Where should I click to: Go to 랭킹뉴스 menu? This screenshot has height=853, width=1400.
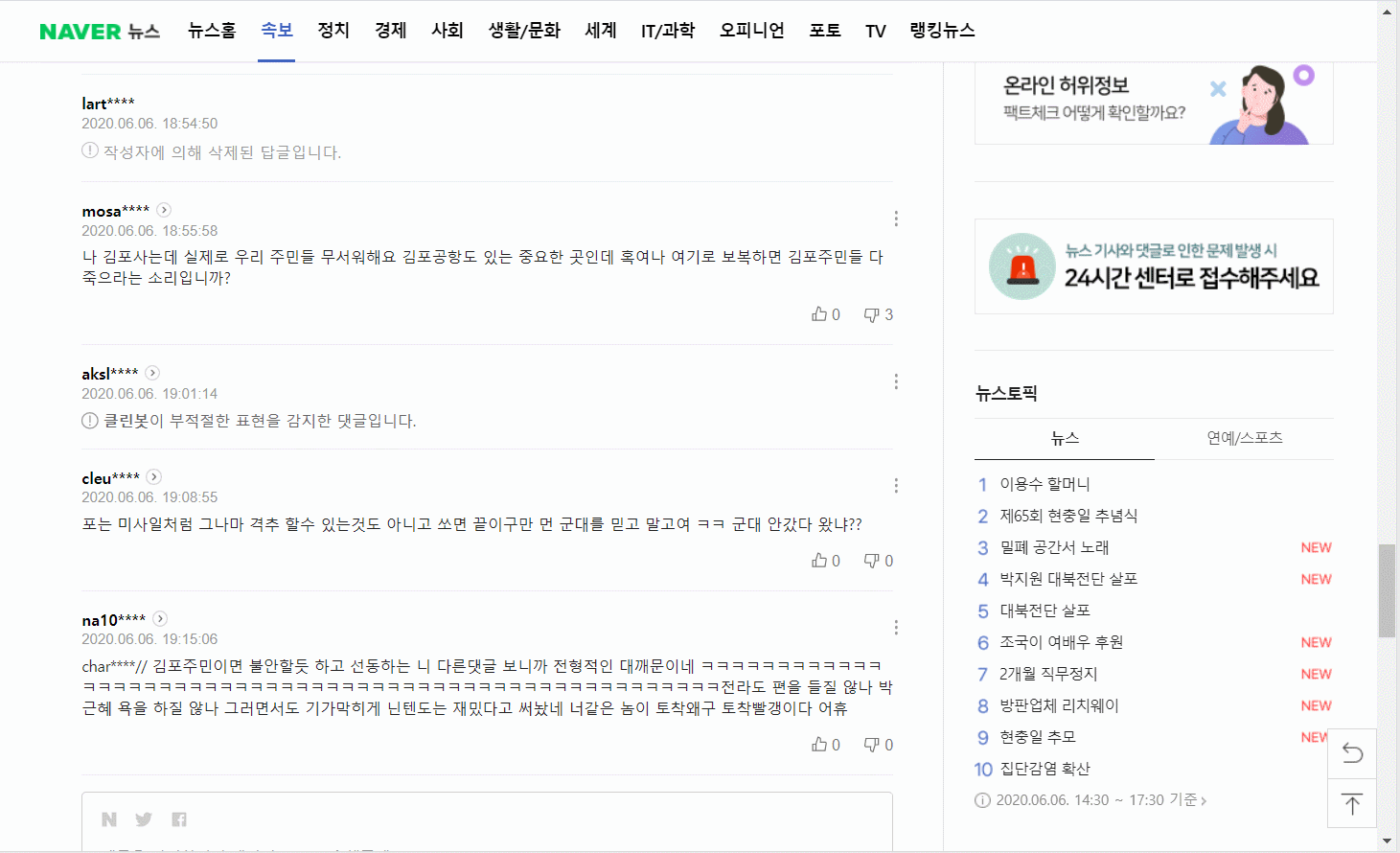click(x=942, y=31)
